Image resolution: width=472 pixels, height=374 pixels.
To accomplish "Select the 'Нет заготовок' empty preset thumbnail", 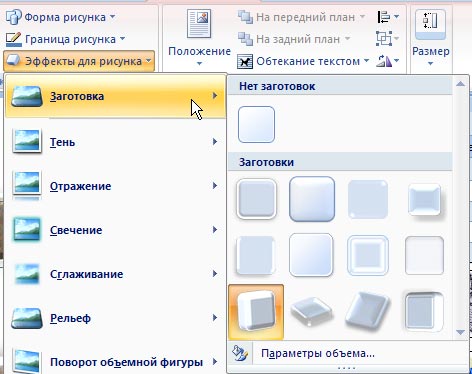I will (x=256, y=124).
